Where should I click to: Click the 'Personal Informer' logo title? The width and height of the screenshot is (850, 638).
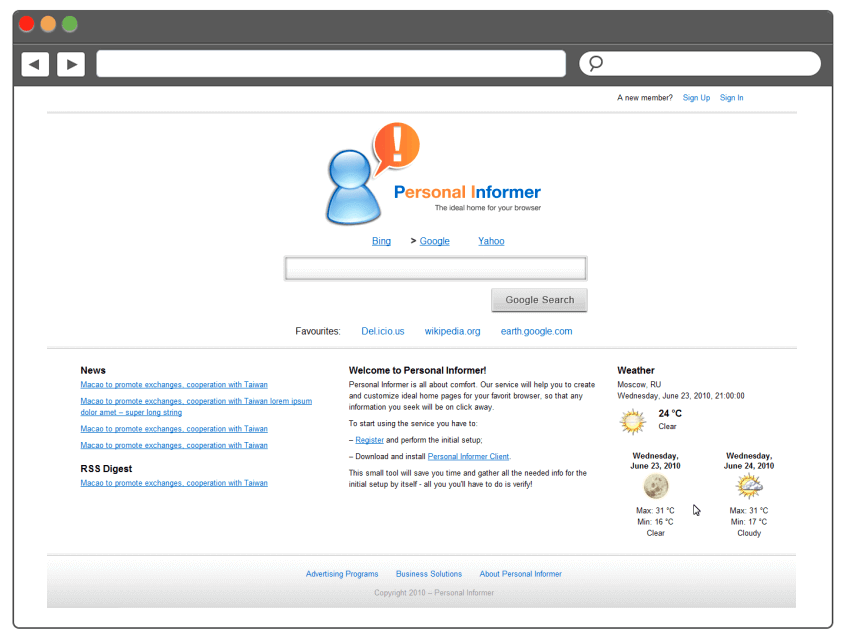coord(467,192)
